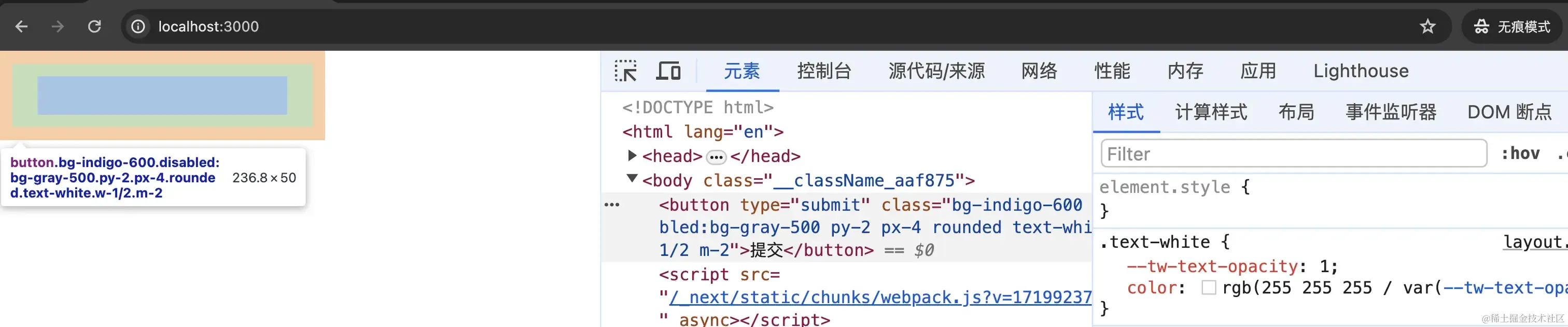Viewport: 1568px width, 327px height.
Task: Activate the inspect element picker tool
Action: coord(626,70)
